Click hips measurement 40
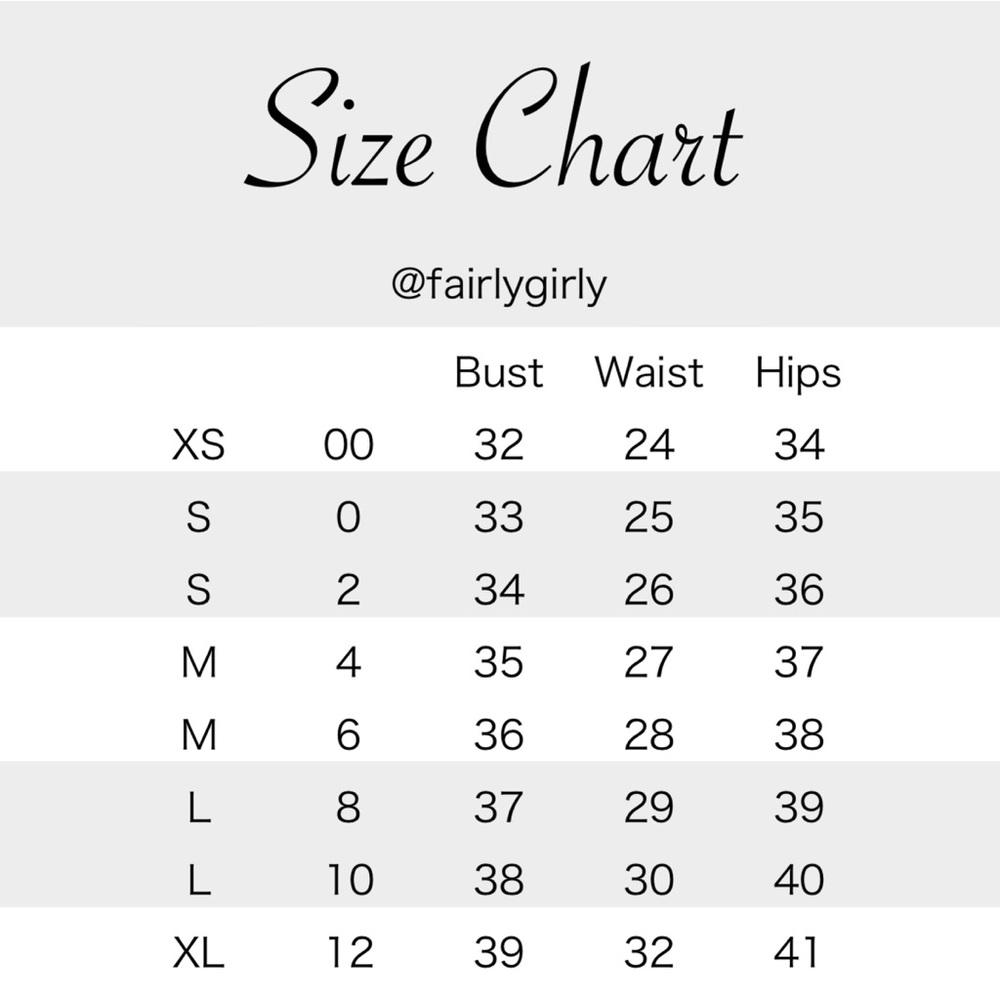The height and width of the screenshot is (1000, 1000). (x=798, y=880)
